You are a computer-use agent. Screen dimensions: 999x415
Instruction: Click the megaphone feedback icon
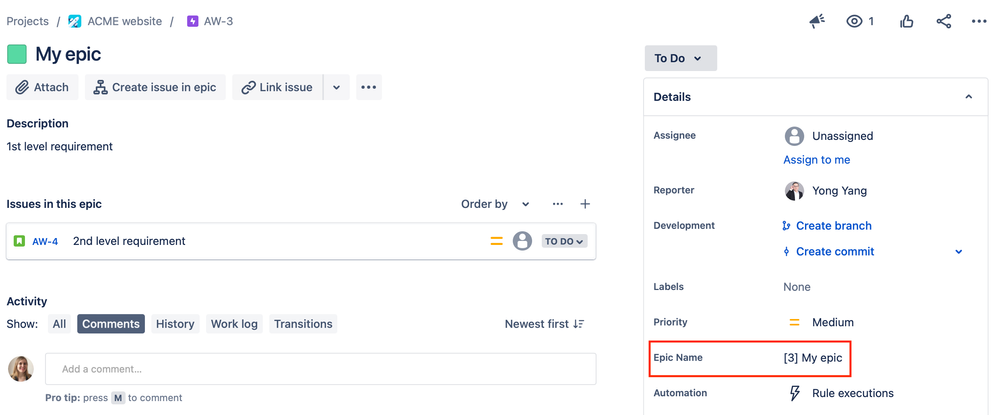click(x=817, y=22)
